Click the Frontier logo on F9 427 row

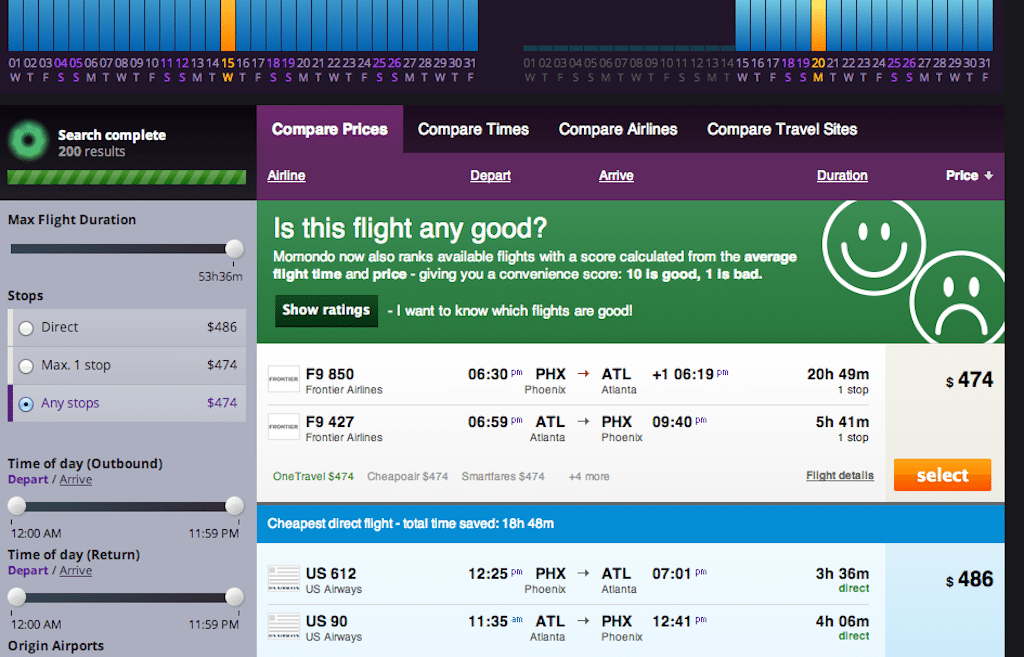click(284, 426)
